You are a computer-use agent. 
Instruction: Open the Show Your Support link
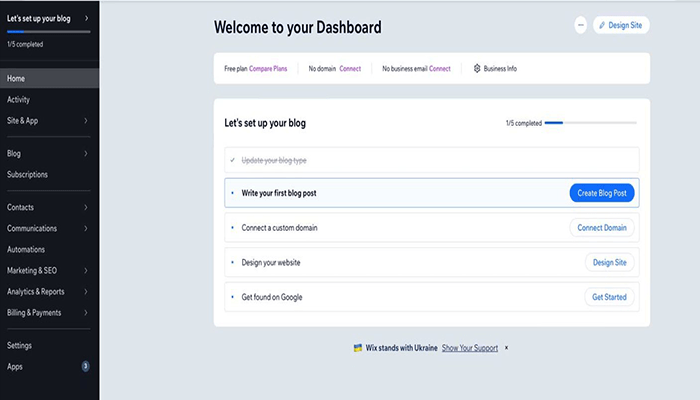click(x=470, y=348)
